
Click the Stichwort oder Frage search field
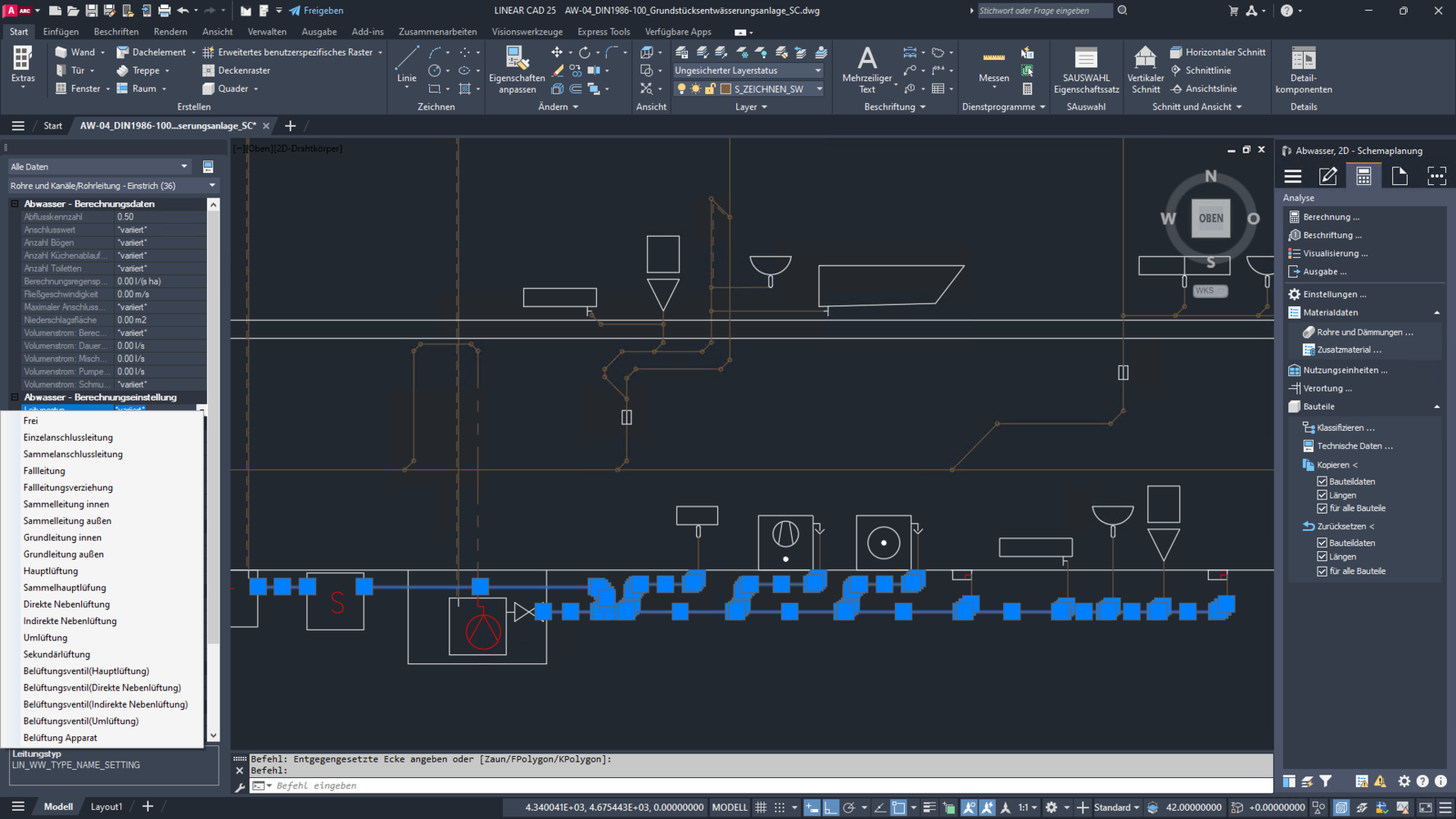1044,11
